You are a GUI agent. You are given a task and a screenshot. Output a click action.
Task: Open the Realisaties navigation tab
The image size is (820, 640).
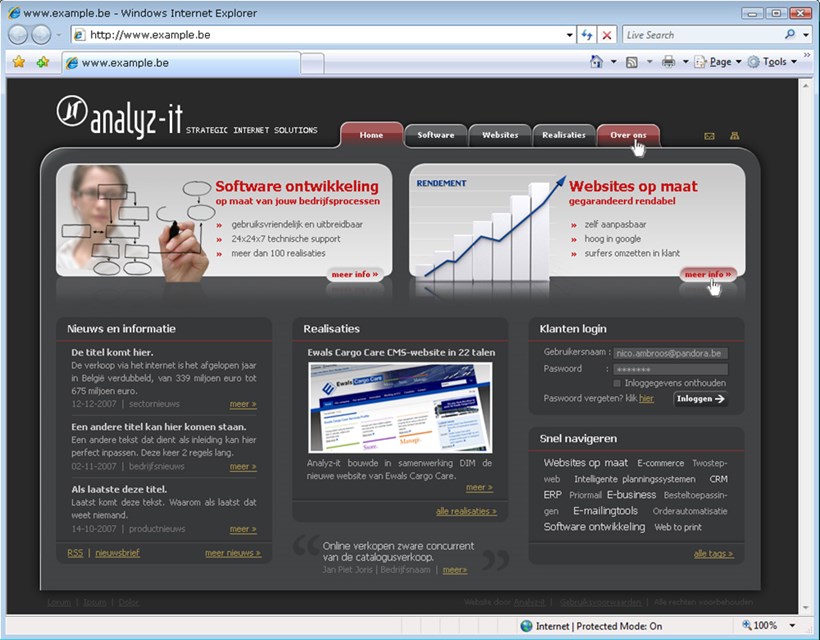563,135
